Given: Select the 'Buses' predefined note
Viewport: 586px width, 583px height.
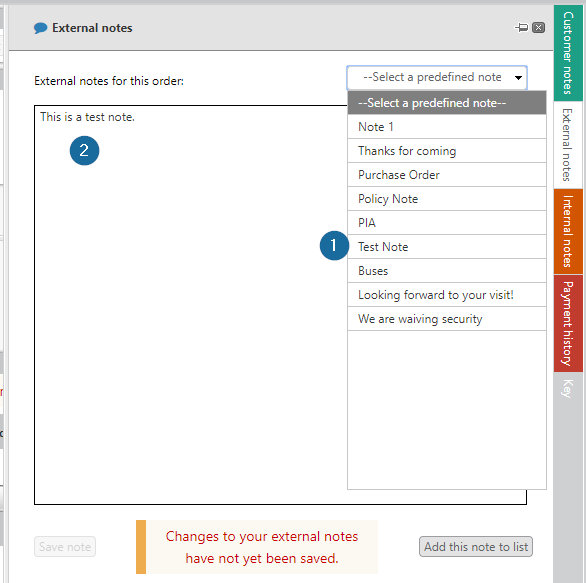Looking at the screenshot, I should tap(447, 271).
